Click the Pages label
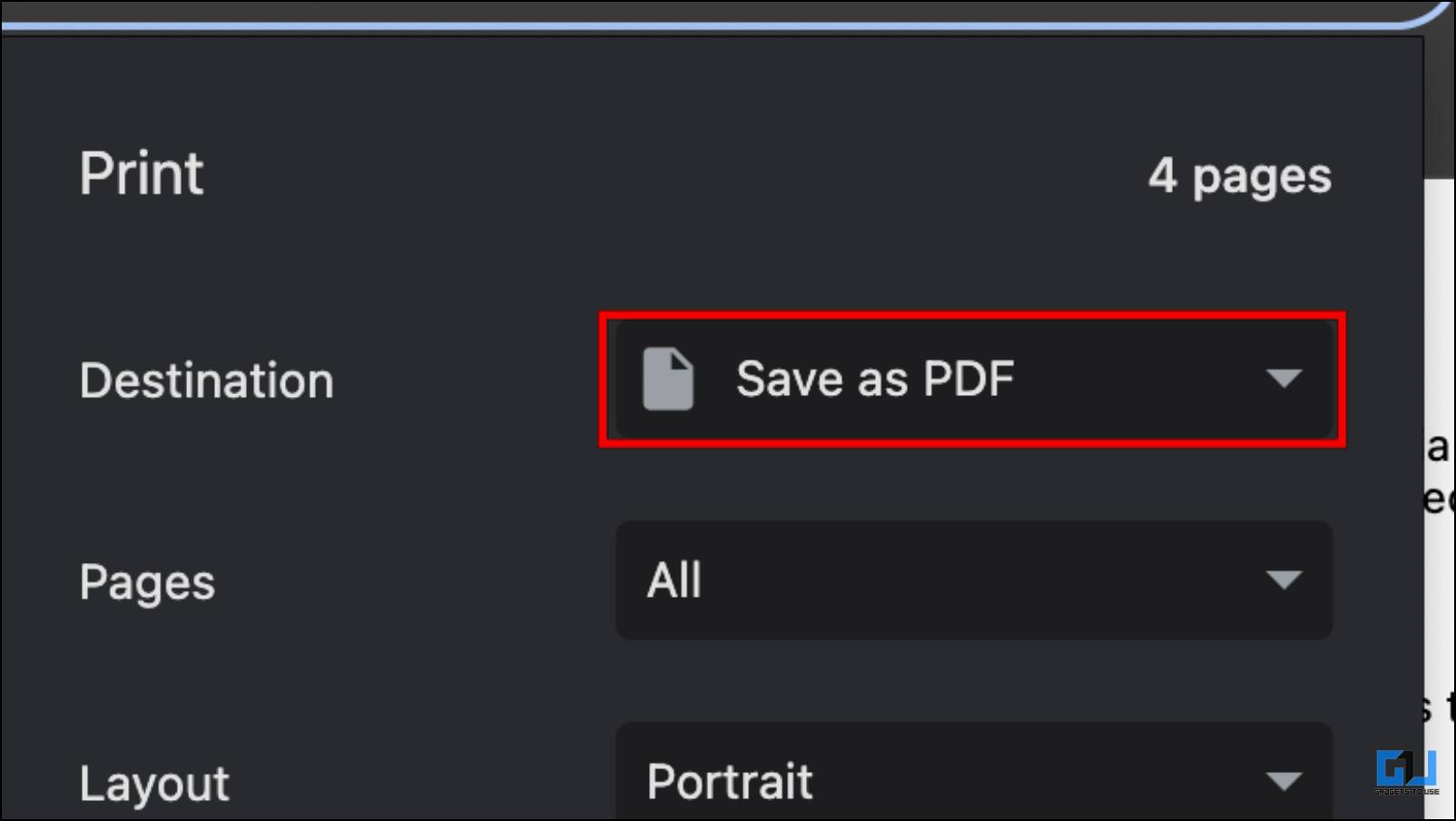Image resolution: width=1456 pixels, height=821 pixels. point(147,583)
